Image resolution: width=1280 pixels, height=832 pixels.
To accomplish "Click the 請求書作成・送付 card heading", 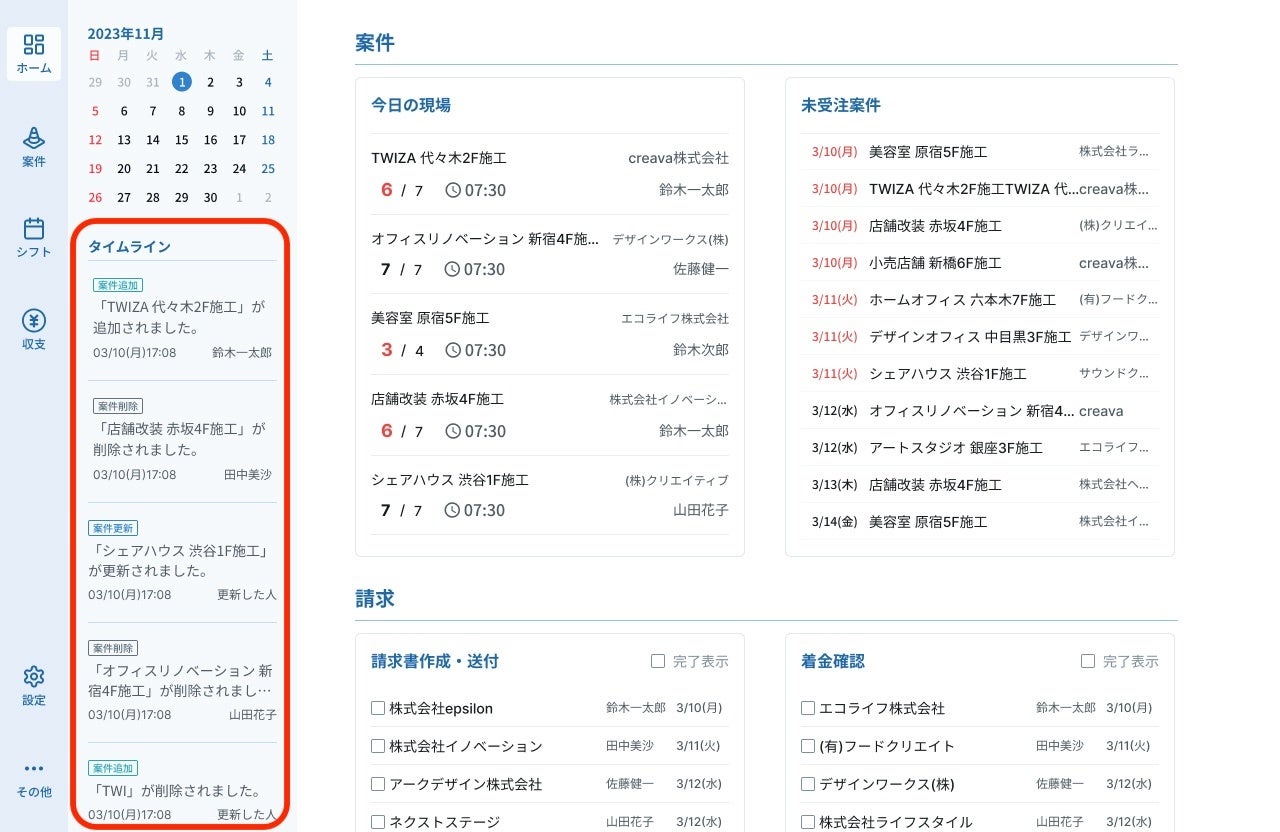I will (x=435, y=661).
